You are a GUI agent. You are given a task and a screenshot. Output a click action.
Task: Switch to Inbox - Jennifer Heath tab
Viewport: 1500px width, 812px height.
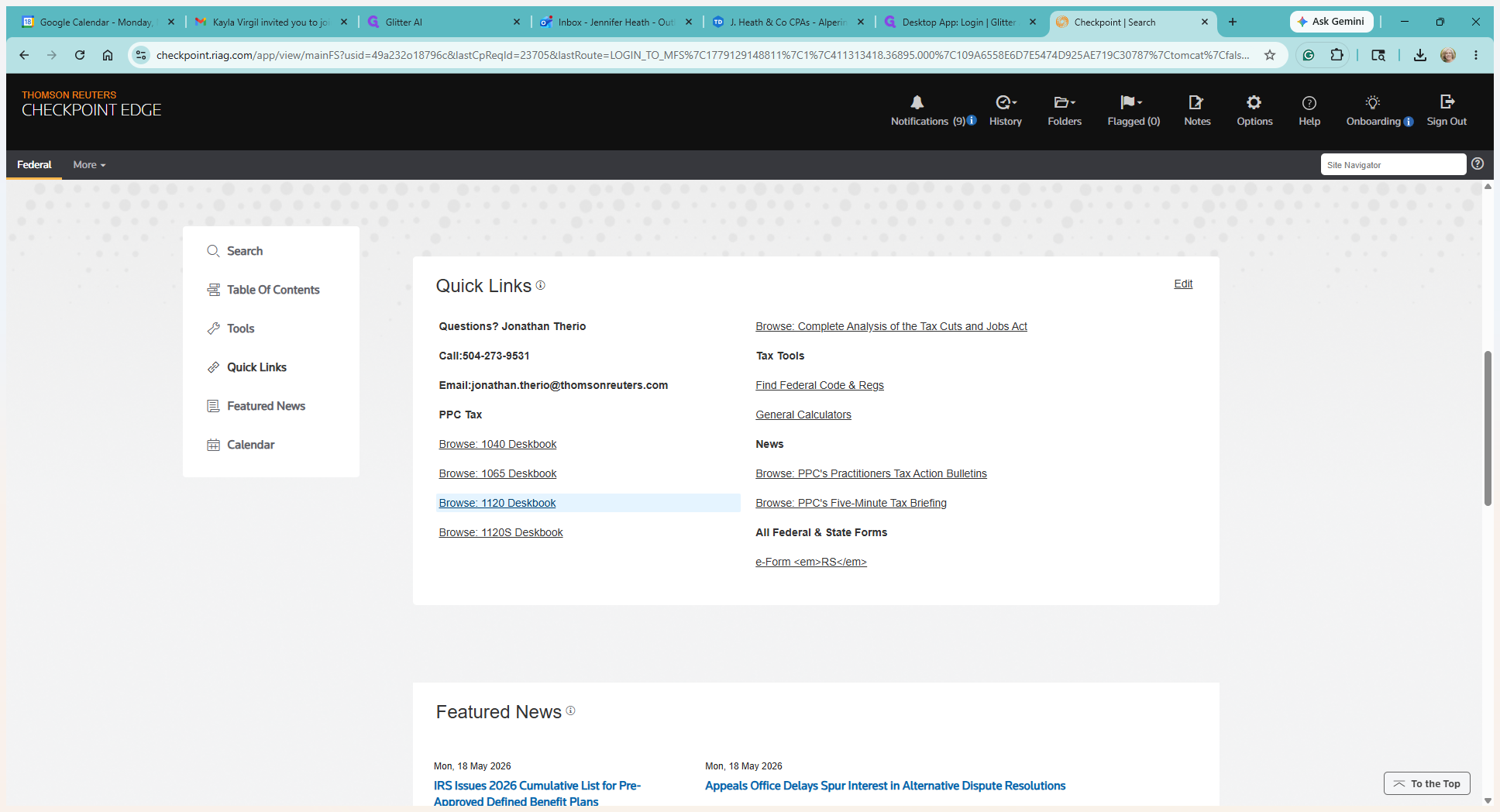(616, 22)
